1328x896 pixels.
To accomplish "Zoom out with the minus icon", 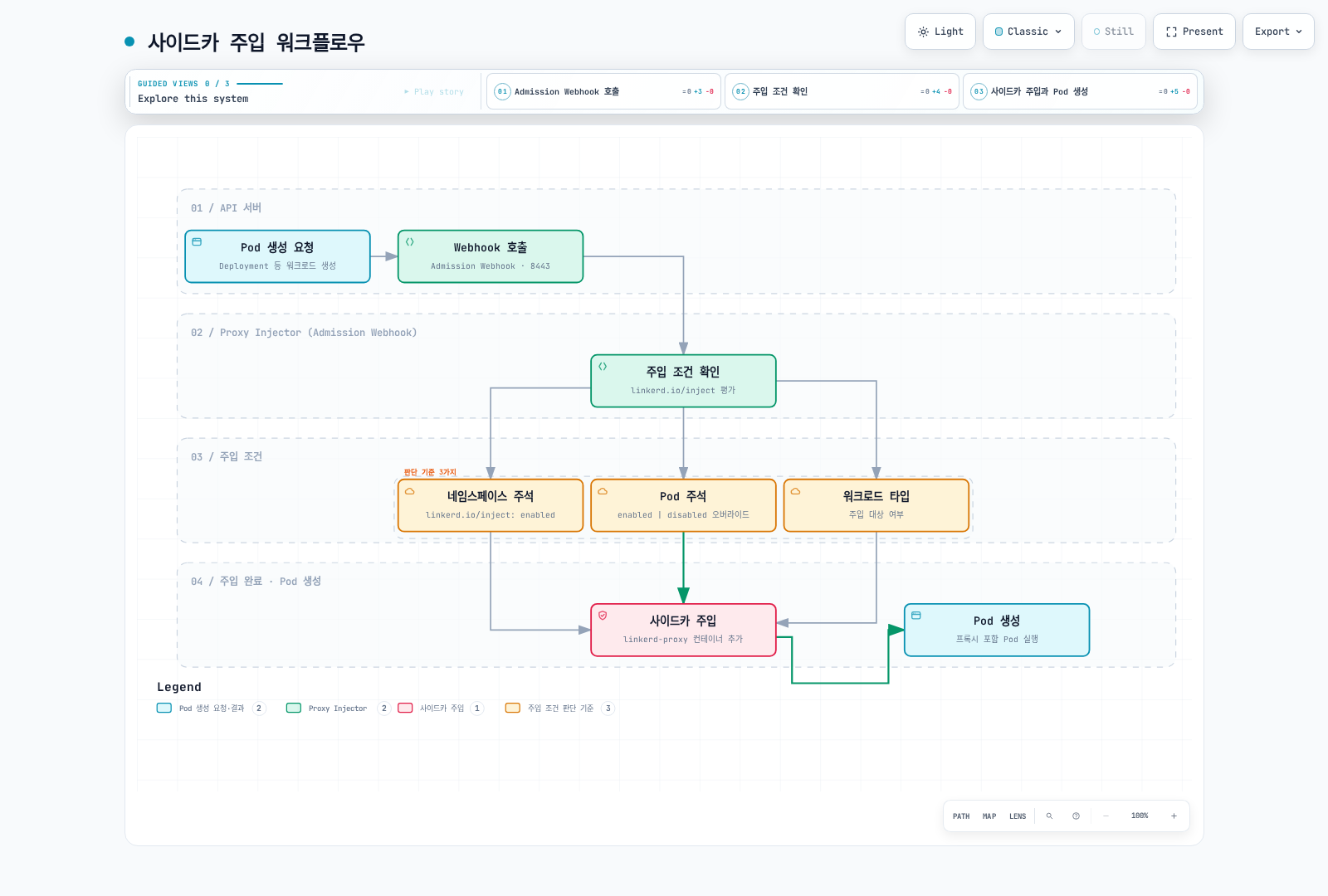I will 1106,816.
